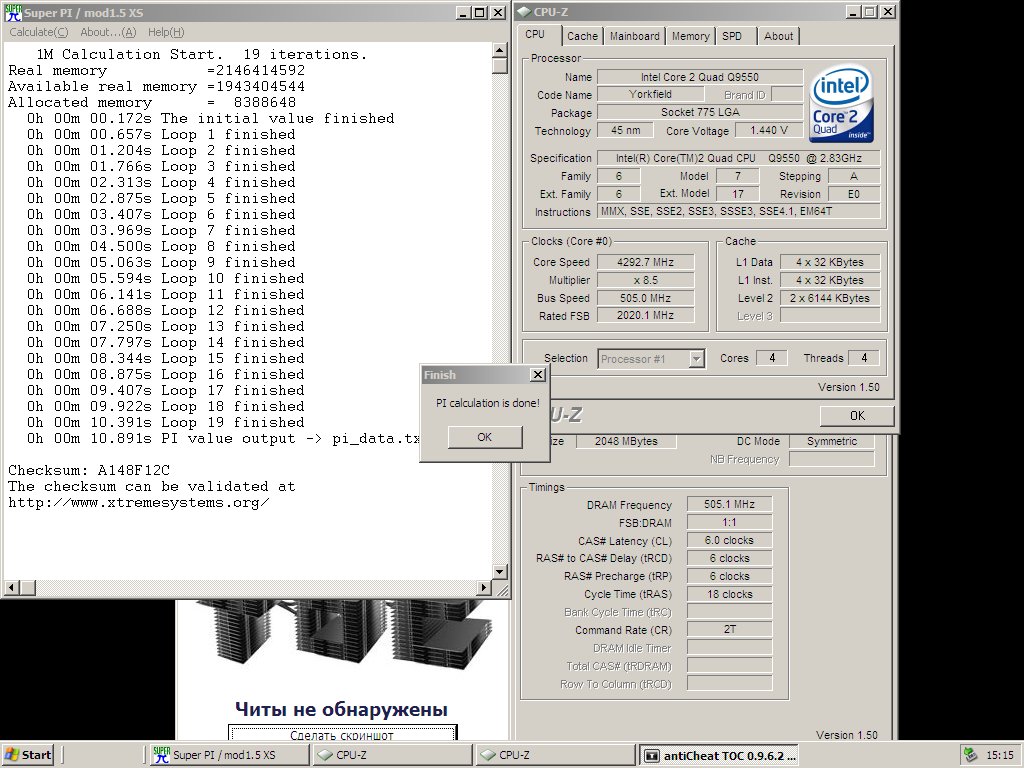Switch to the SPD tab in CPU-Z
1024x768 pixels.
tap(732, 37)
